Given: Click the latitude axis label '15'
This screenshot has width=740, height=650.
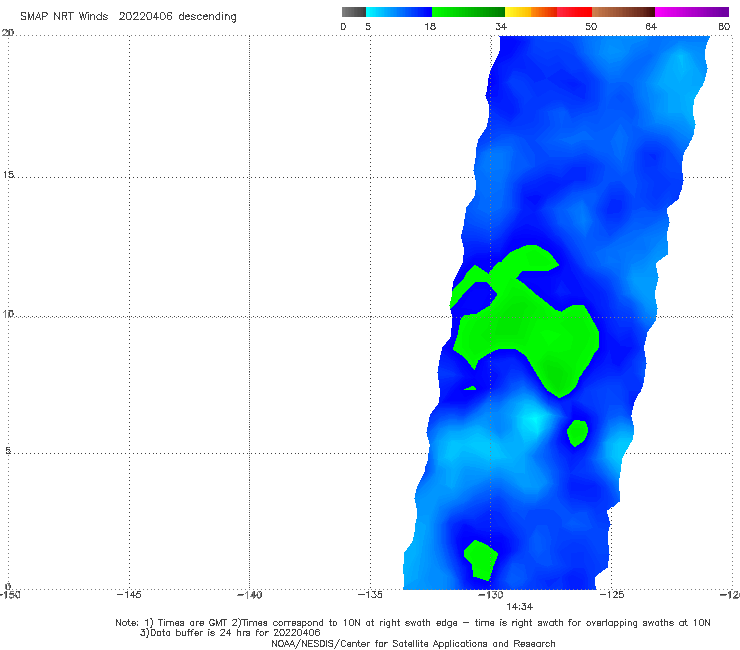Looking at the screenshot, I should click(8, 175).
